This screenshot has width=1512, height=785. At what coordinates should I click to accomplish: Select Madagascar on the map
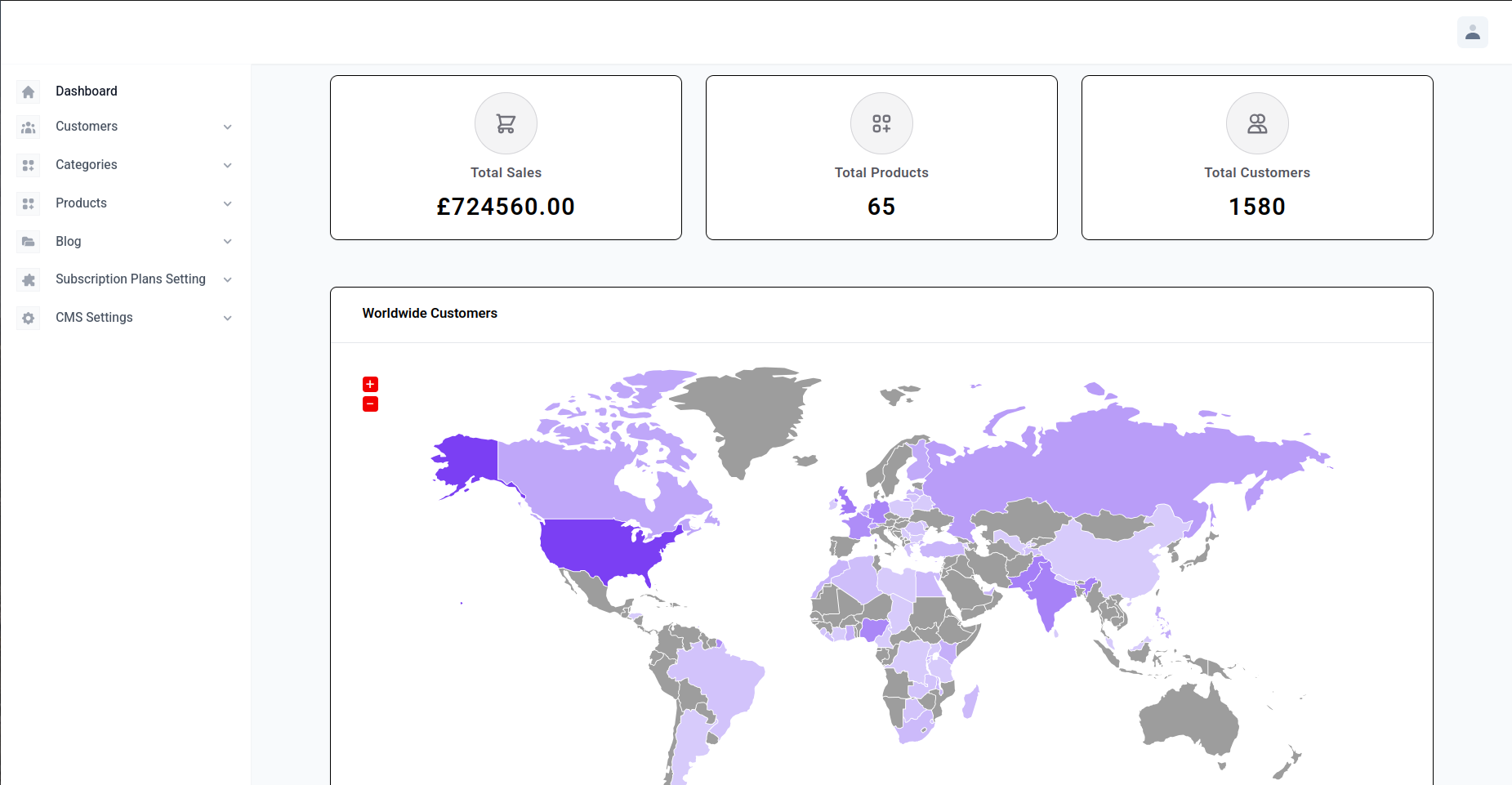(970, 702)
